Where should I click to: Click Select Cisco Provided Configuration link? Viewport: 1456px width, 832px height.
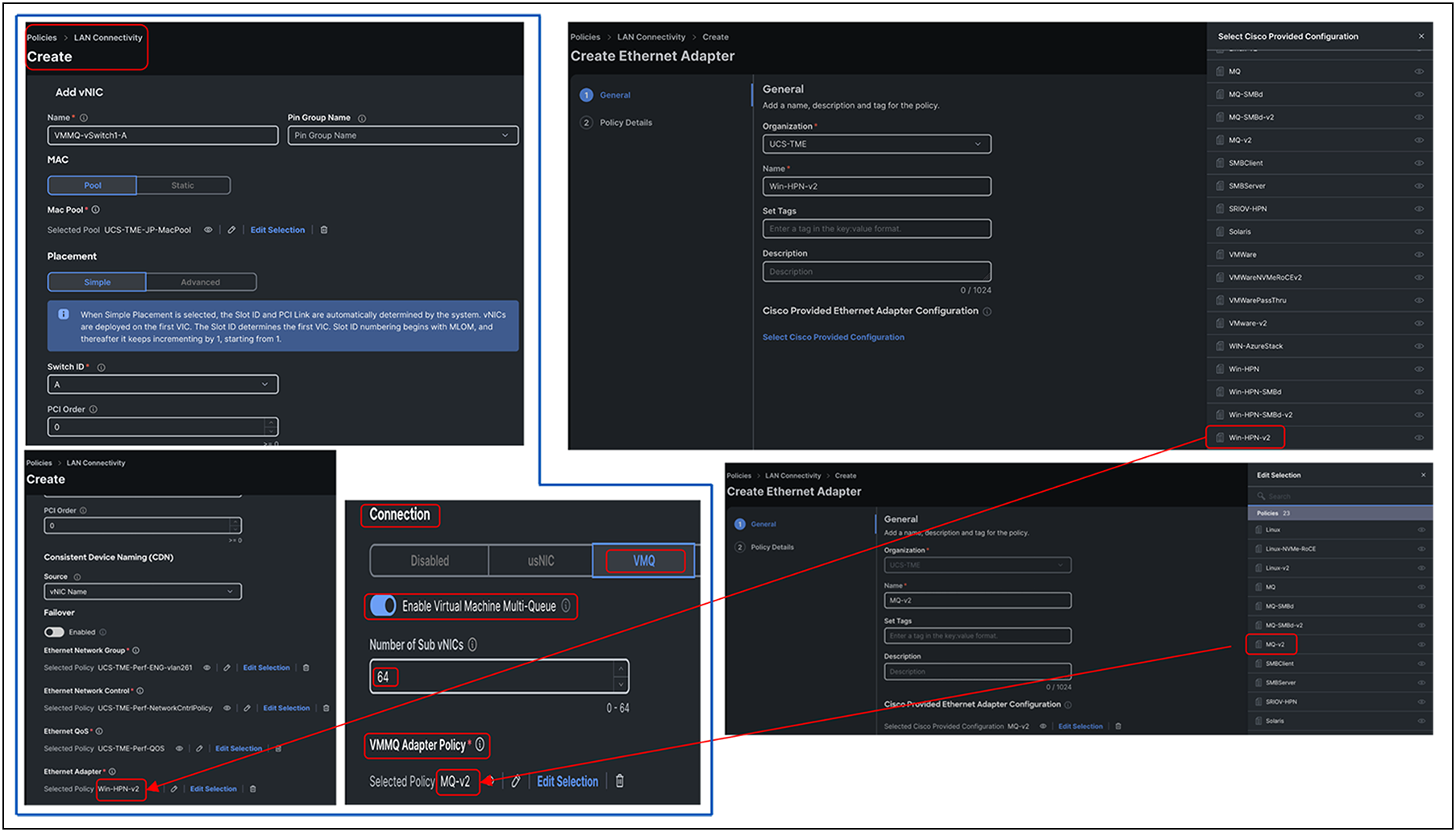coord(834,337)
